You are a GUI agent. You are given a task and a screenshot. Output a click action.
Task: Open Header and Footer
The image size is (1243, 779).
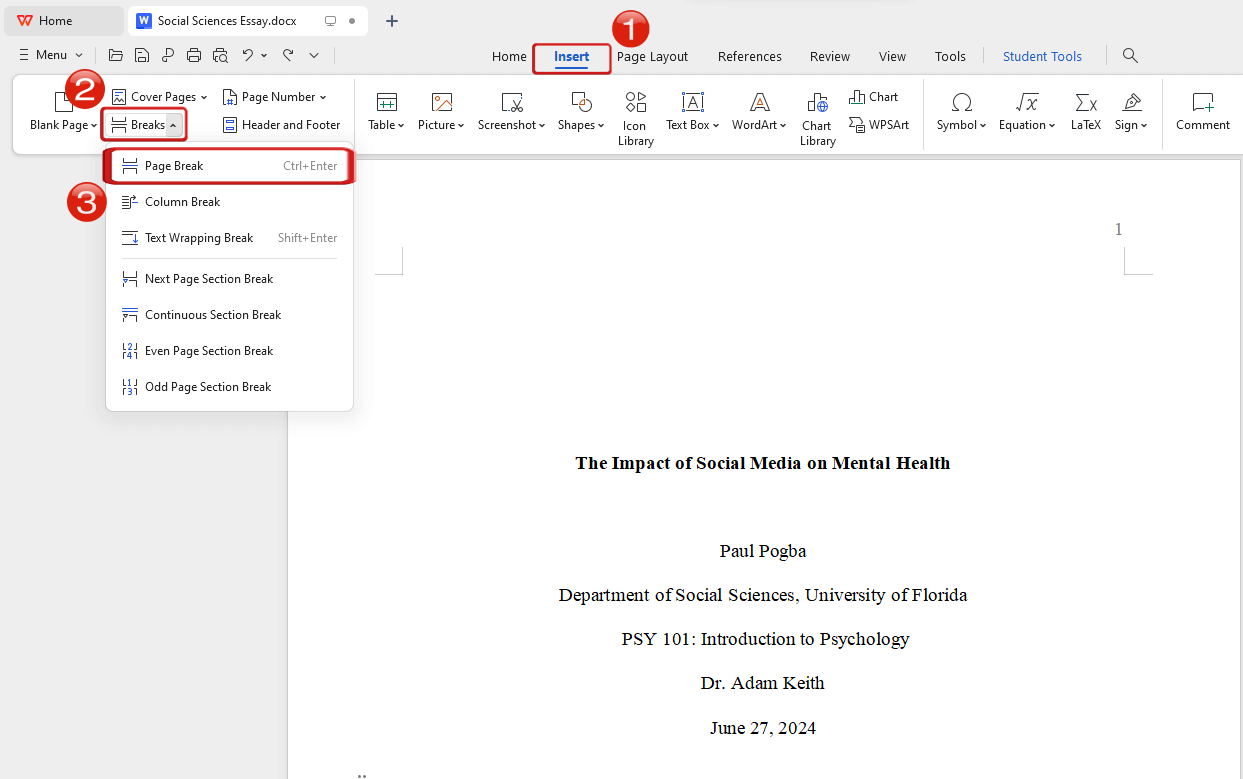click(x=281, y=125)
